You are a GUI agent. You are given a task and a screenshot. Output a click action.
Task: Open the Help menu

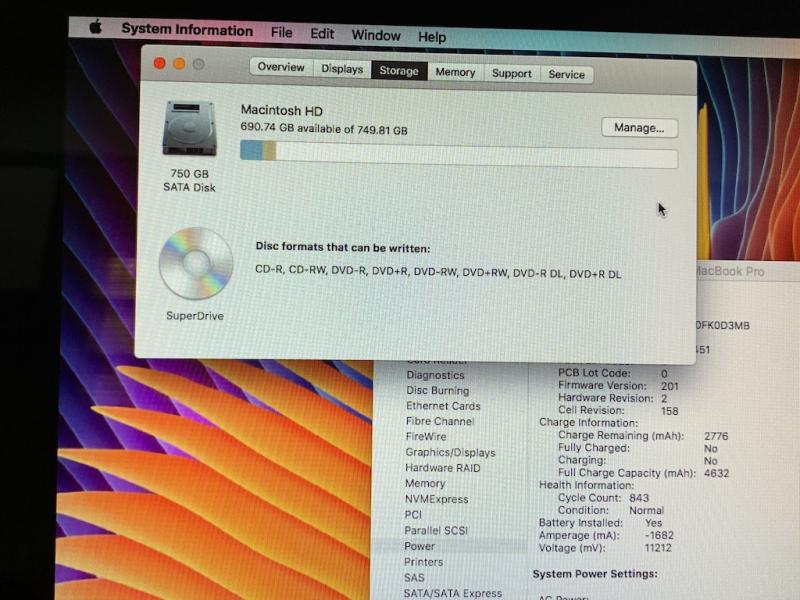point(432,37)
